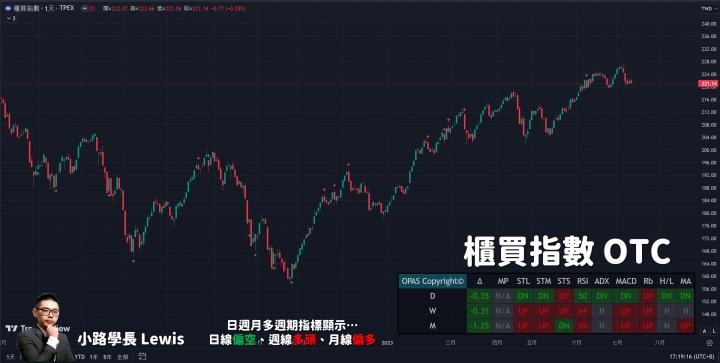Click the M row STS cell showing DN

[x=564, y=326]
